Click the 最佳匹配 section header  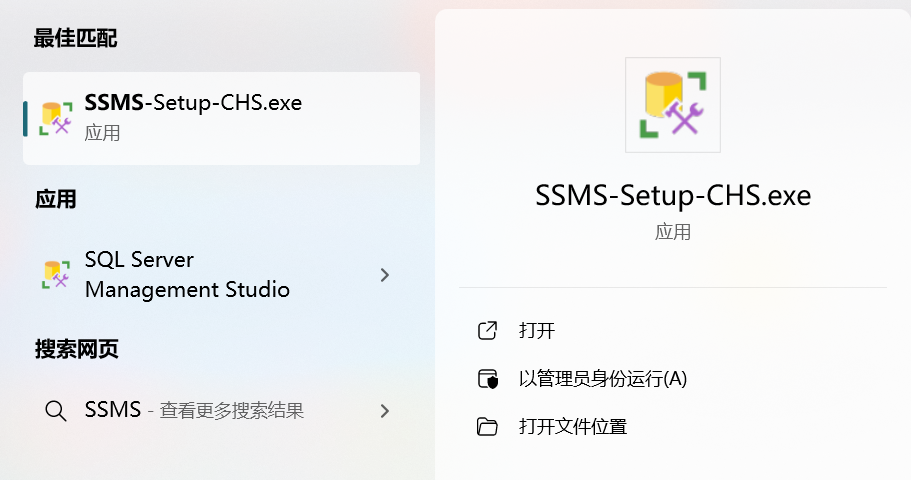point(75,38)
